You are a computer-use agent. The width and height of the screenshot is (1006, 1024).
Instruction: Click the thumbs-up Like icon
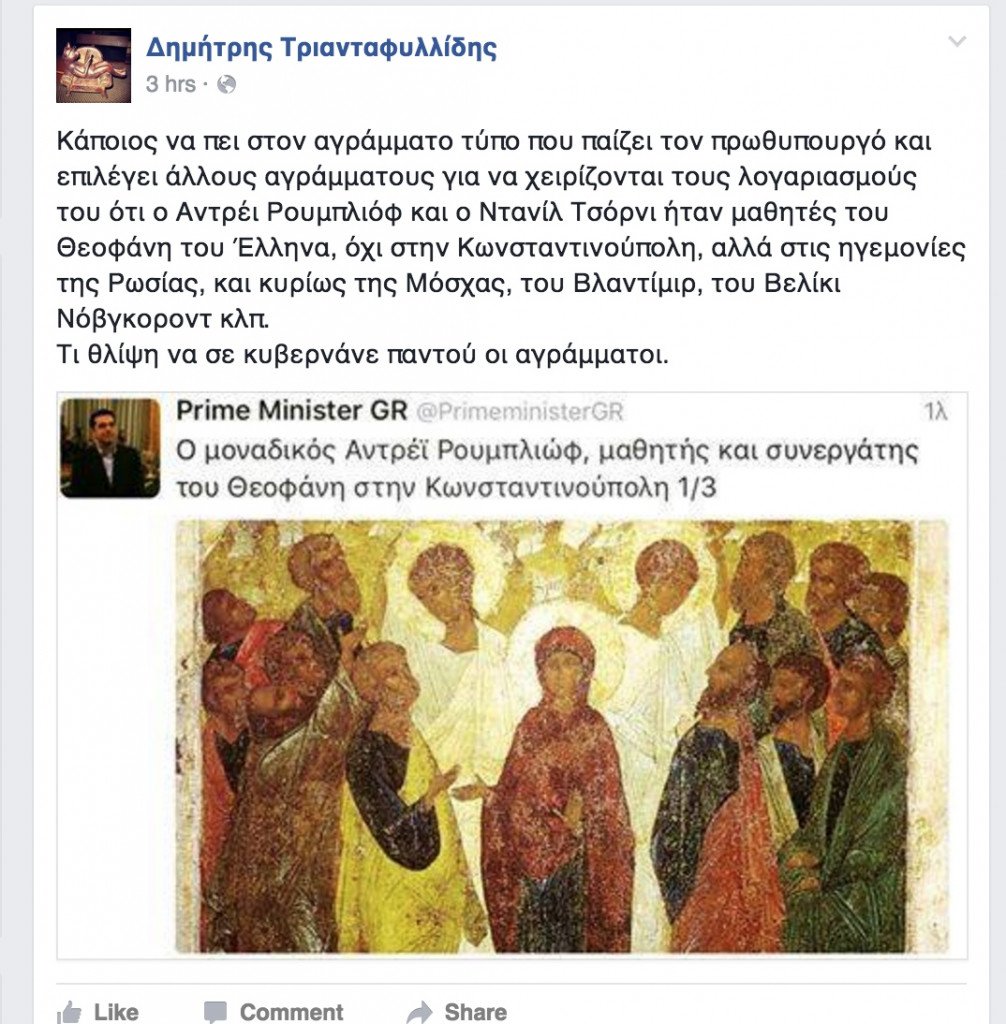69,1011
